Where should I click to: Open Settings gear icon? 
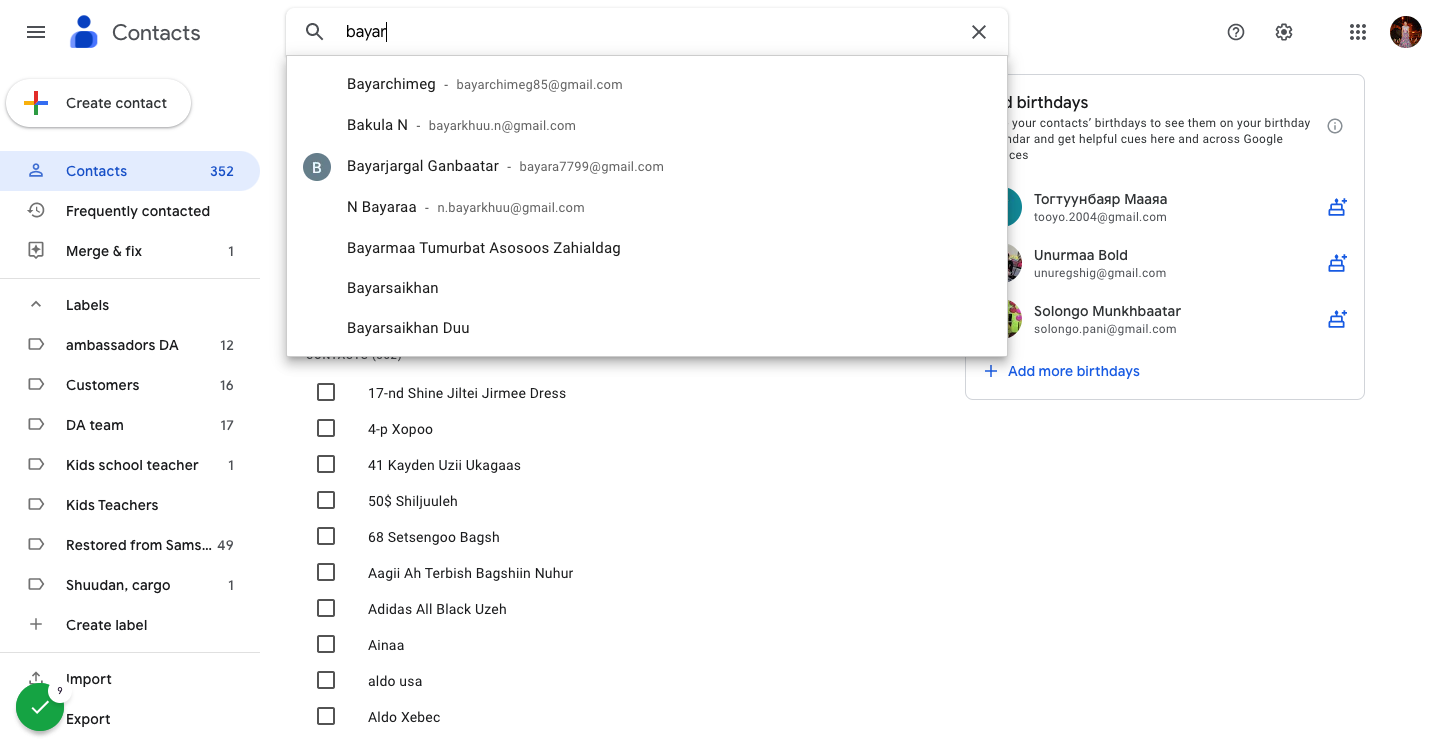[x=1284, y=32]
